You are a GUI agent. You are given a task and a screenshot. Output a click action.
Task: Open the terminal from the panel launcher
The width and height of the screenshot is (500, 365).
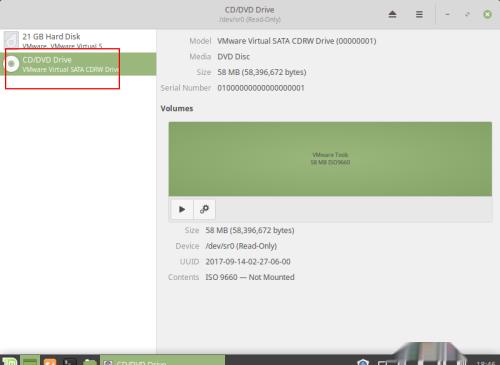tap(70, 361)
